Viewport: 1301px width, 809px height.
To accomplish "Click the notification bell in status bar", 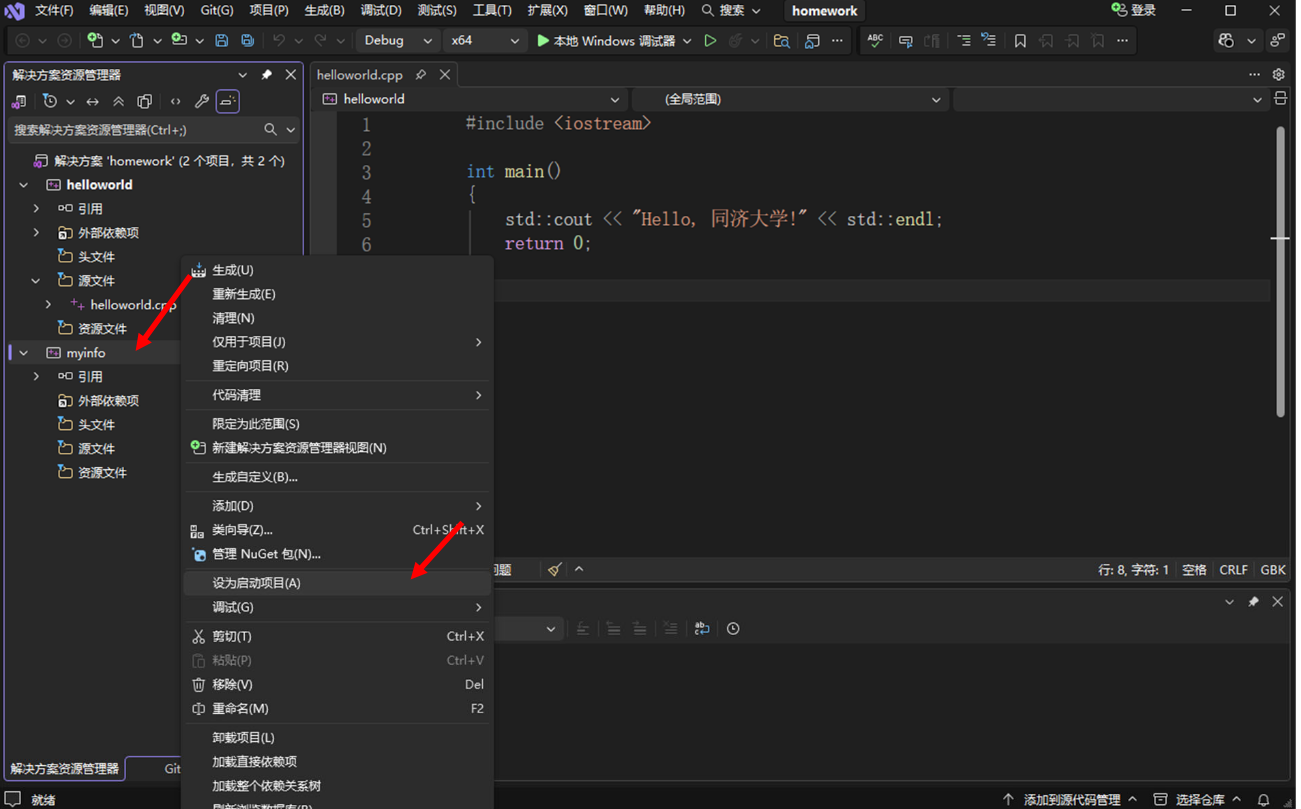I will (x=1264, y=799).
